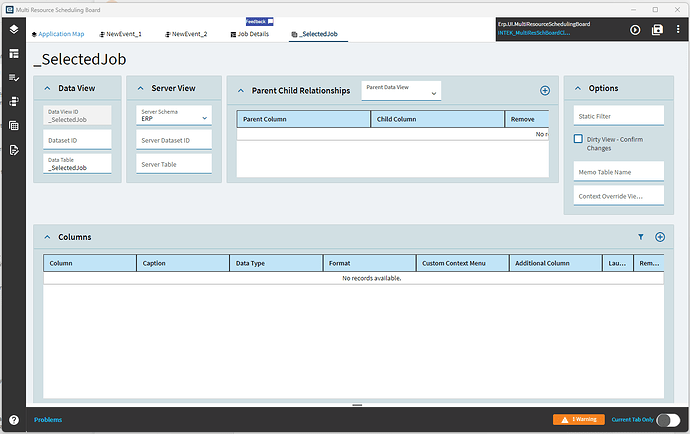Click the Data Type column header
The image size is (690, 434).
pos(276,263)
